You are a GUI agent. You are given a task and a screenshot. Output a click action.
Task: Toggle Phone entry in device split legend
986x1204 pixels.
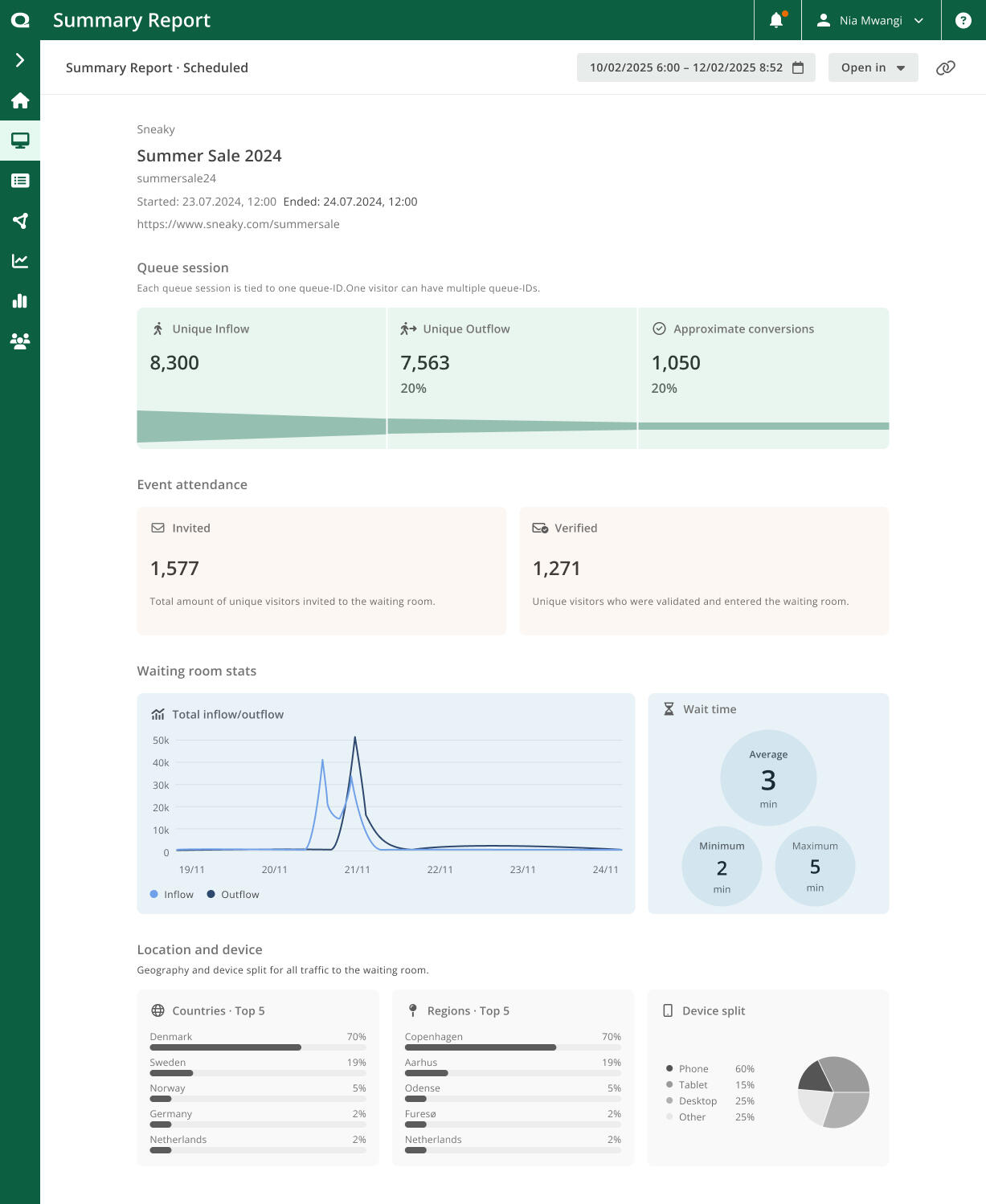[693, 1069]
